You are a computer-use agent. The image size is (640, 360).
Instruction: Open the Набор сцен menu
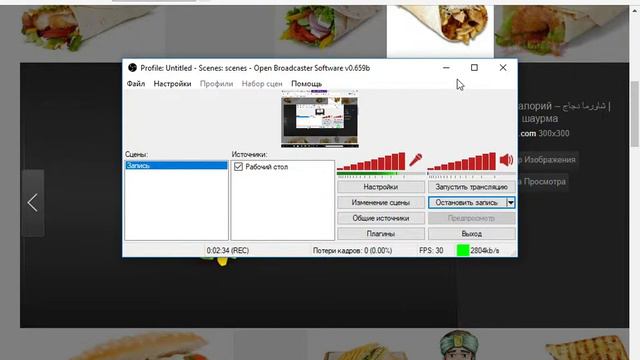click(262, 84)
